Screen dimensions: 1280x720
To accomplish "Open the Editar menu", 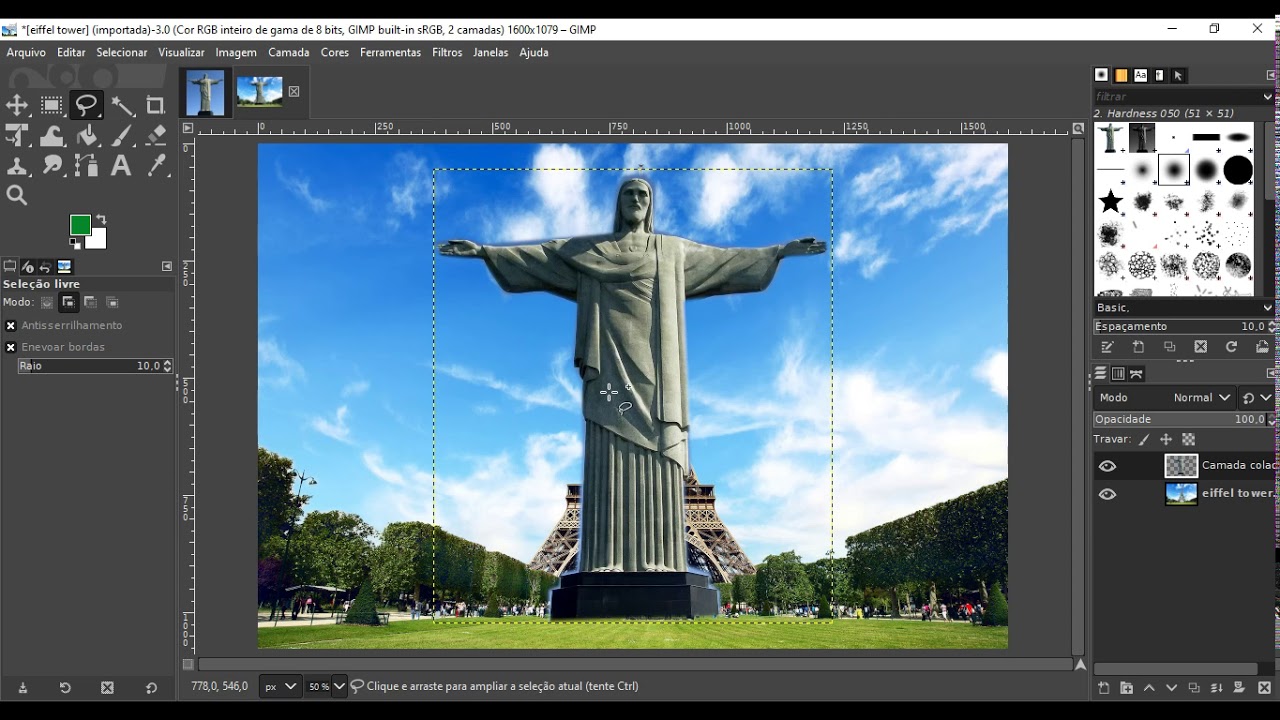I will [71, 52].
